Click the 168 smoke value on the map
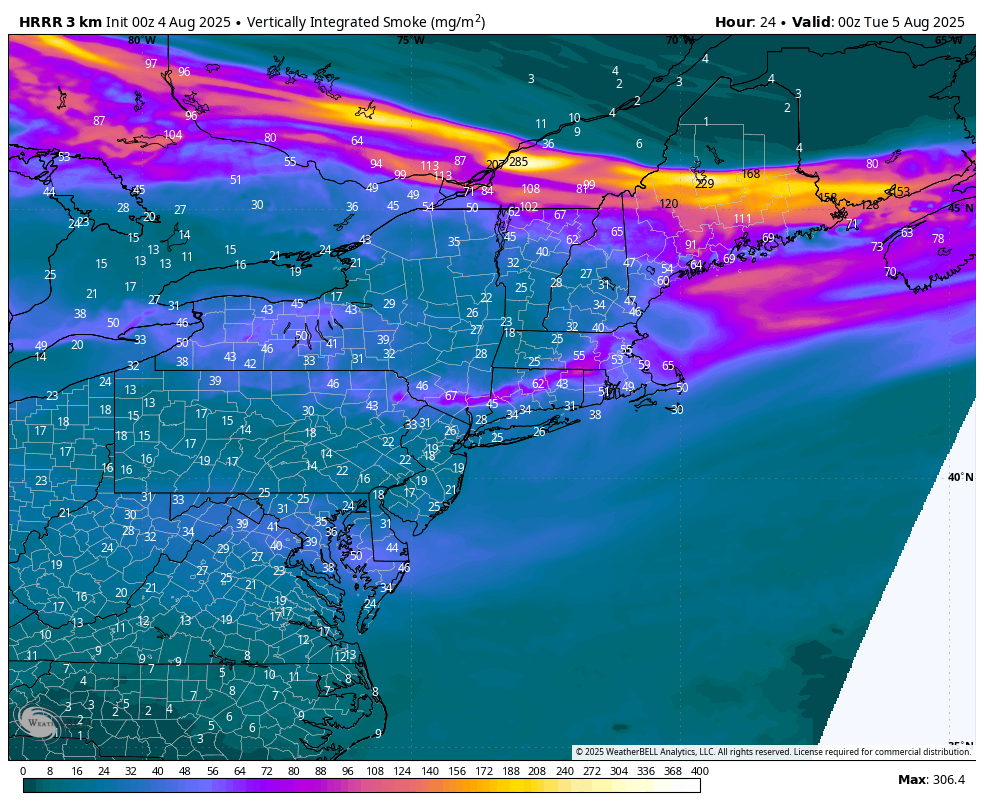984x808 pixels. (751, 174)
